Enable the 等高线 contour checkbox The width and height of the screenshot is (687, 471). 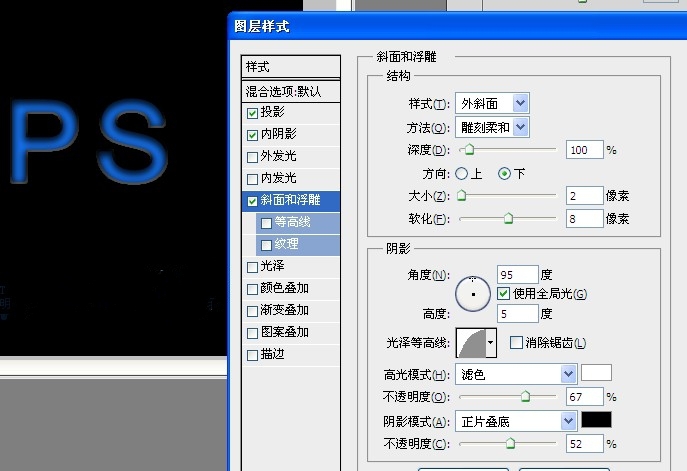click(266, 223)
